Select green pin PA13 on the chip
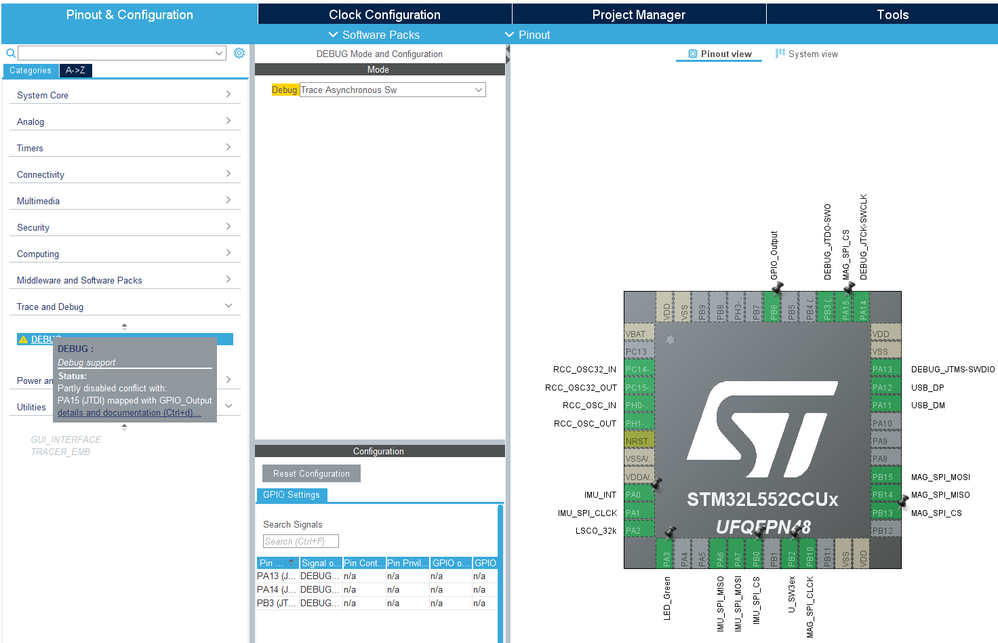 click(885, 369)
